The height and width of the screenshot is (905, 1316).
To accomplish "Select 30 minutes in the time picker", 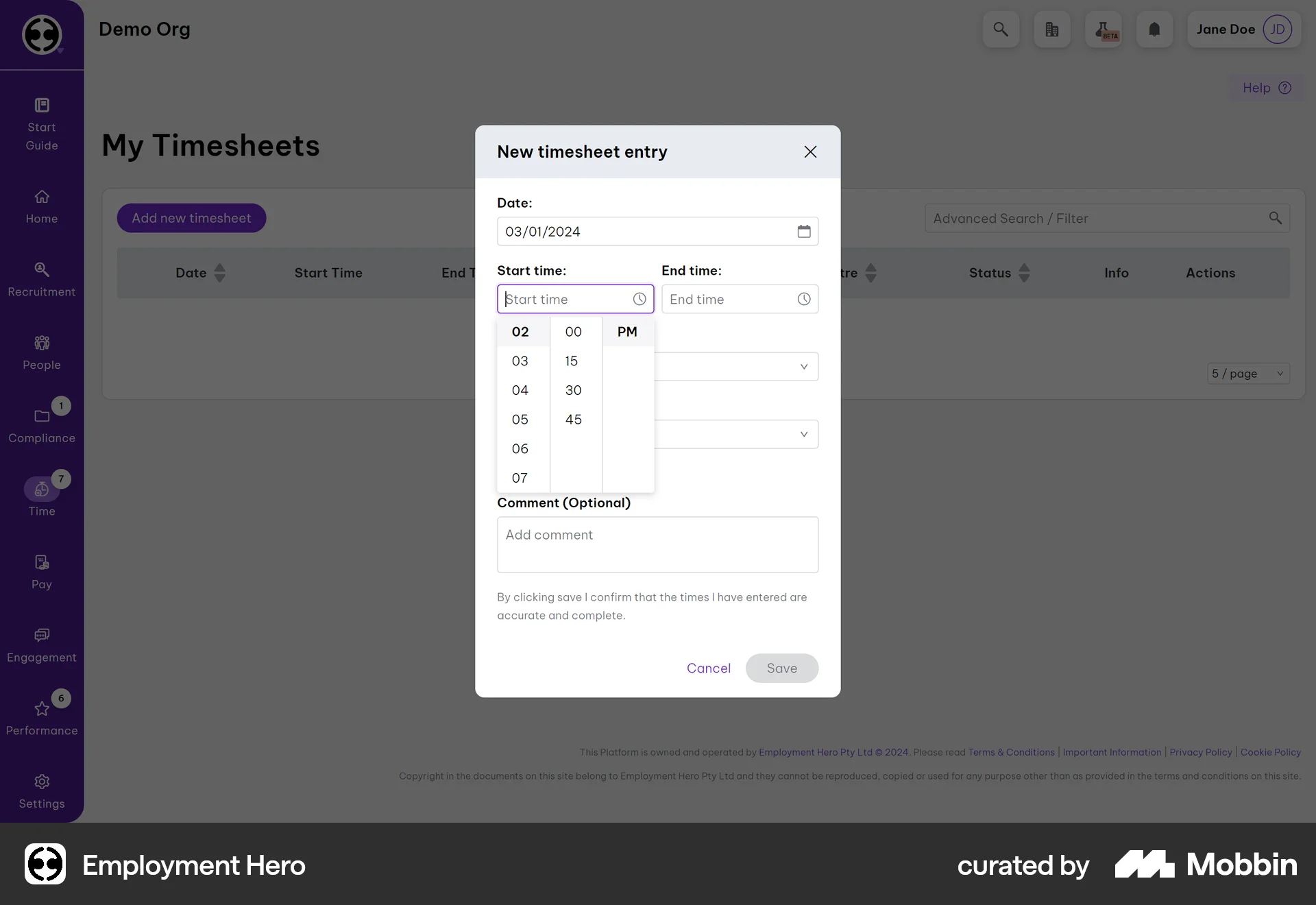I will pyautogui.click(x=573, y=390).
